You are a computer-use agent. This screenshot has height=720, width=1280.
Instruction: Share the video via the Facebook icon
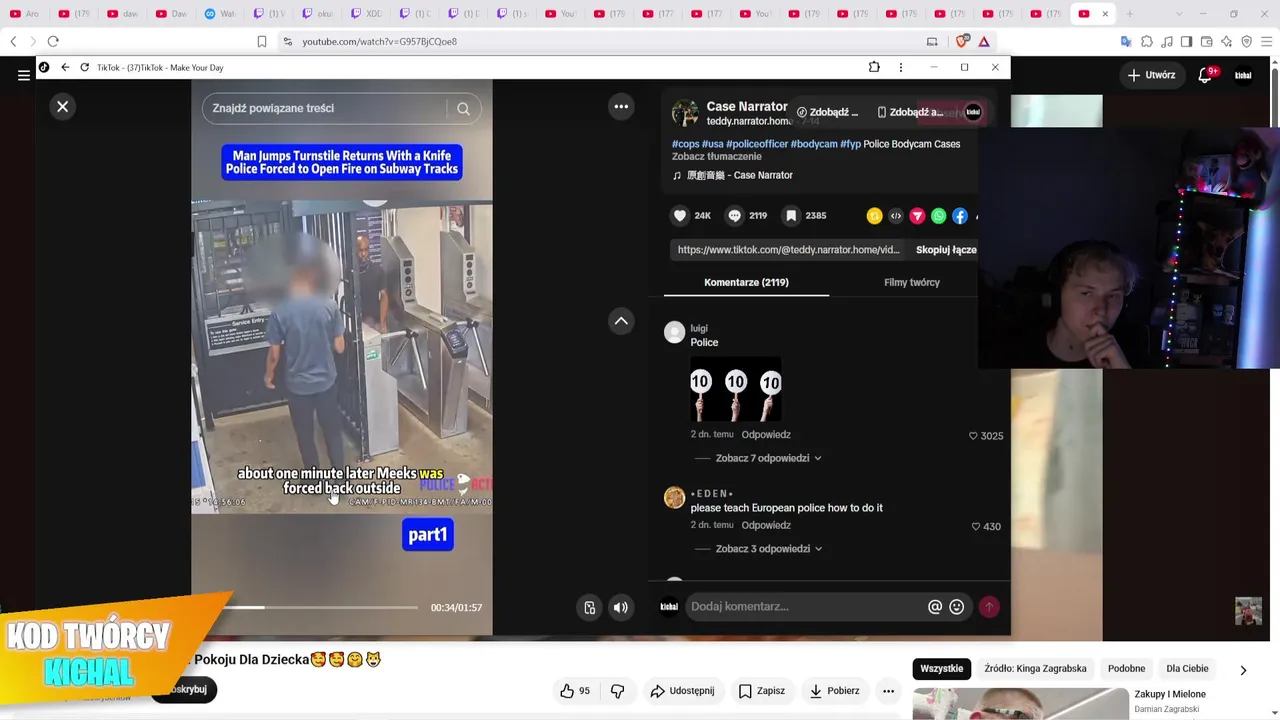[x=960, y=216]
